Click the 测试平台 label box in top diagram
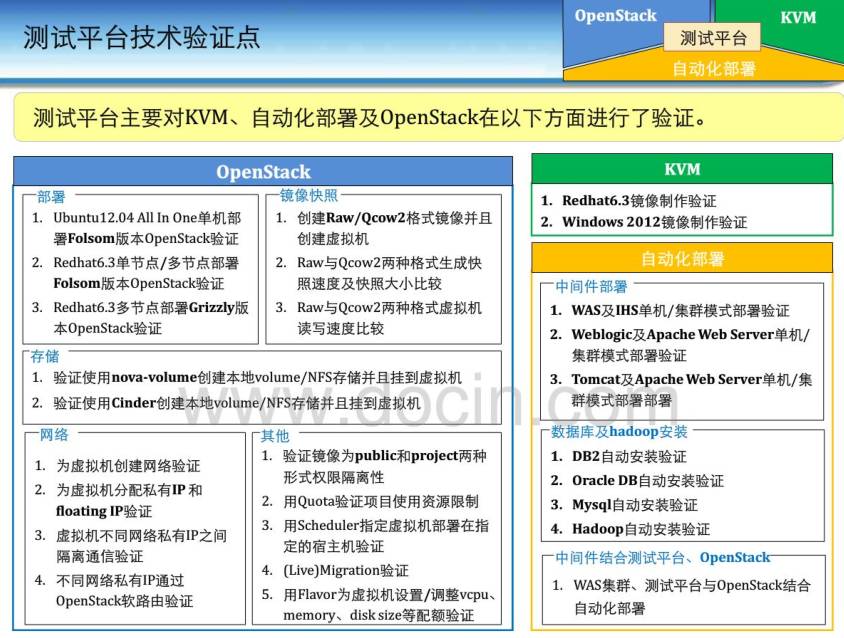Viewport: 844px width, 638px height. [x=712, y=38]
